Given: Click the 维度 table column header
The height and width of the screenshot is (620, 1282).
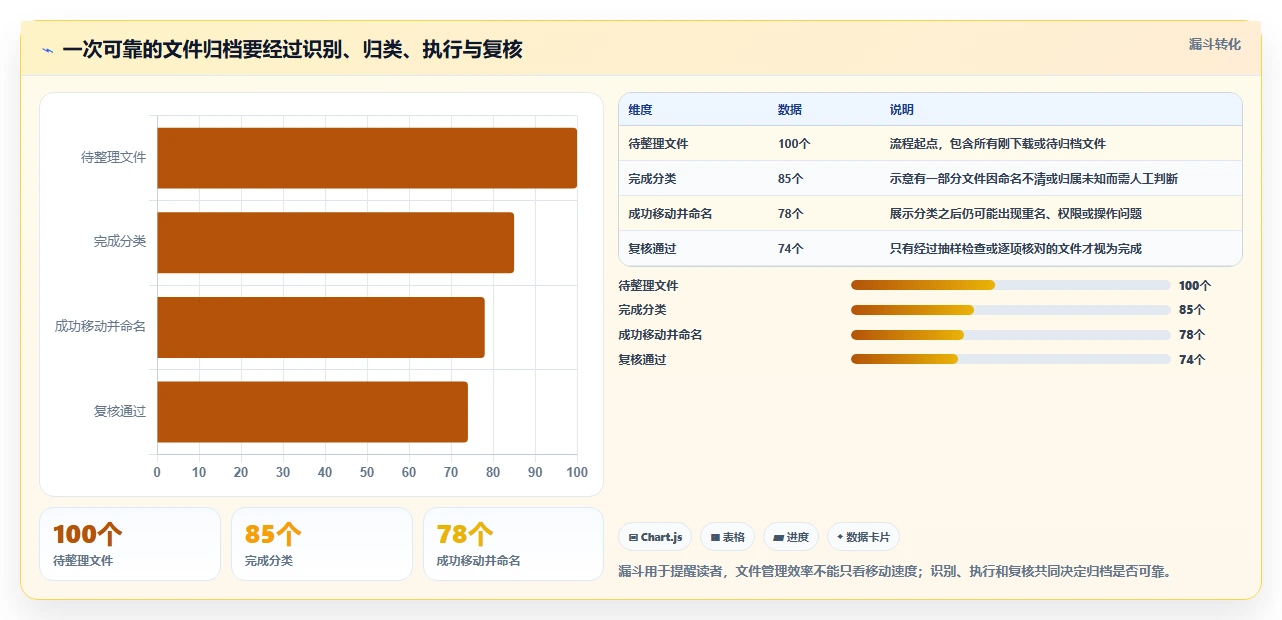Looking at the screenshot, I should (640, 110).
